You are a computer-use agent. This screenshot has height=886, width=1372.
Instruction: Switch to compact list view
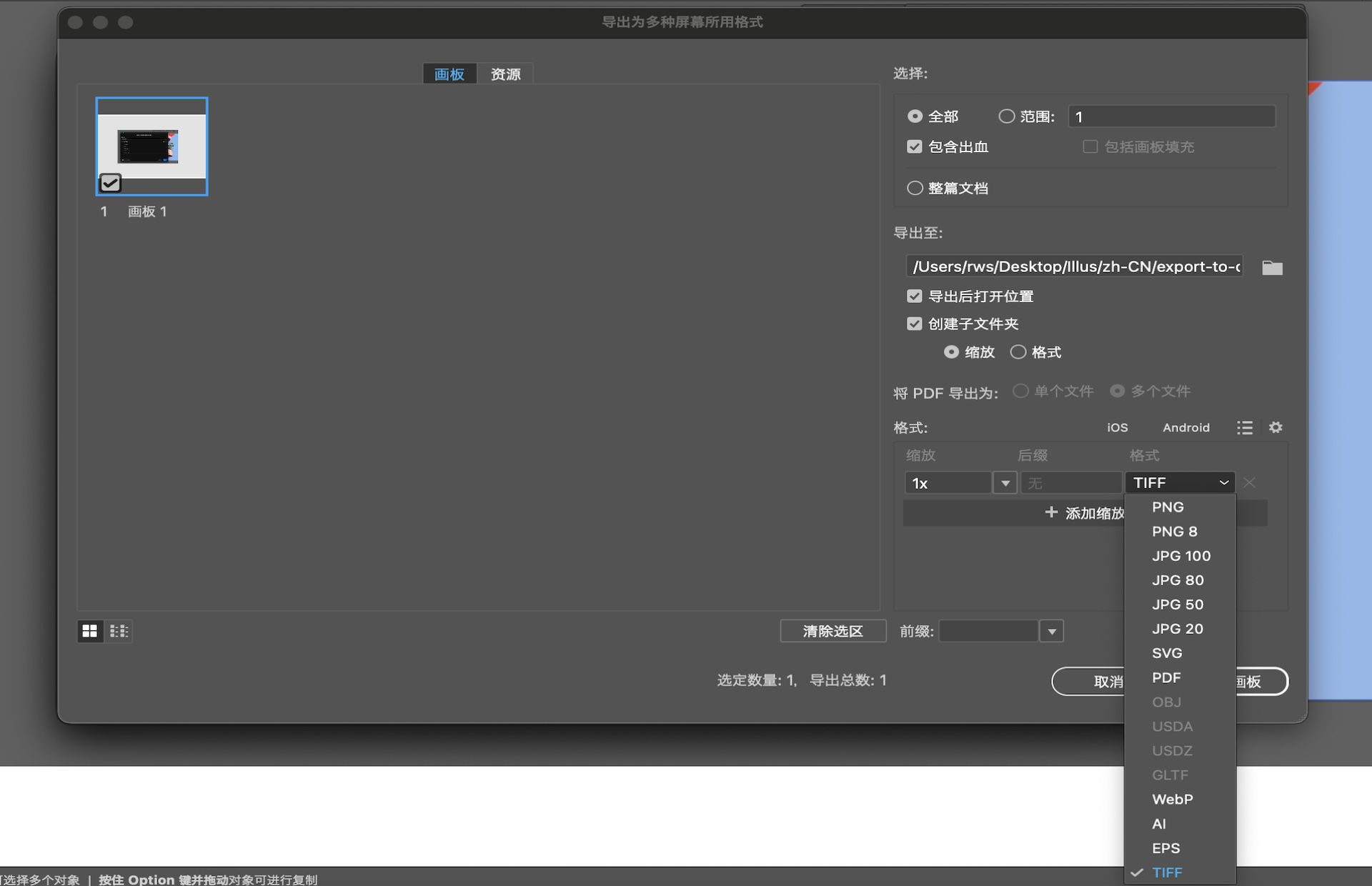119,631
